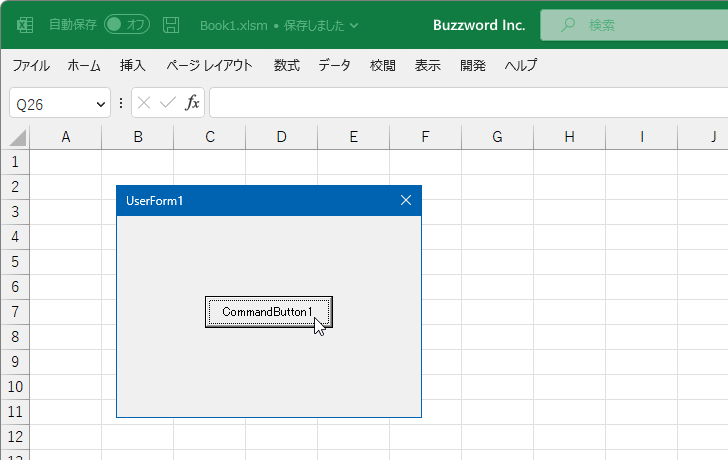This screenshot has height=460, width=728.
Task: Select row 7 header
Action: (15, 312)
